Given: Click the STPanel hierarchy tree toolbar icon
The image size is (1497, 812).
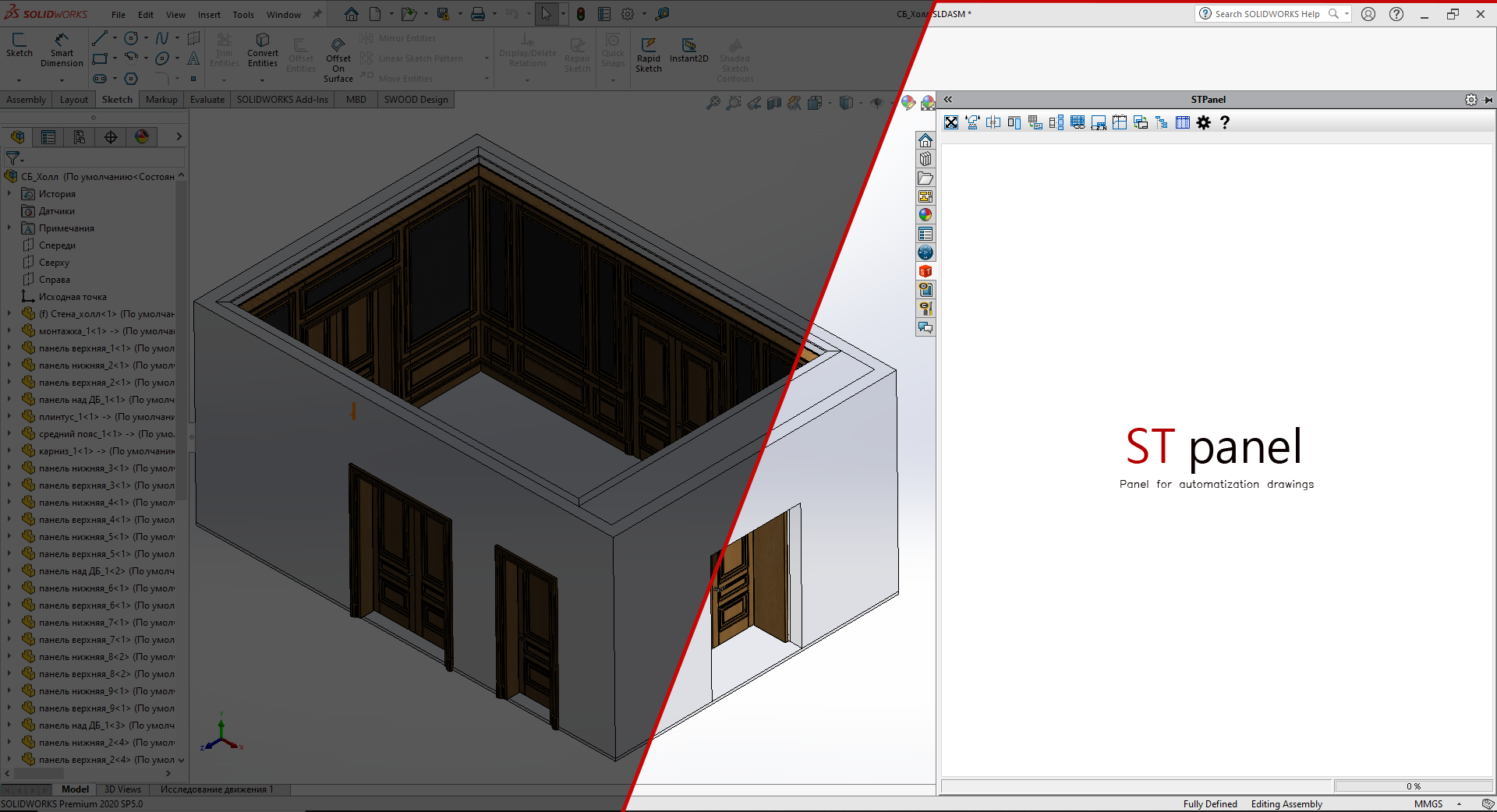Looking at the screenshot, I should click(1162, 122).
